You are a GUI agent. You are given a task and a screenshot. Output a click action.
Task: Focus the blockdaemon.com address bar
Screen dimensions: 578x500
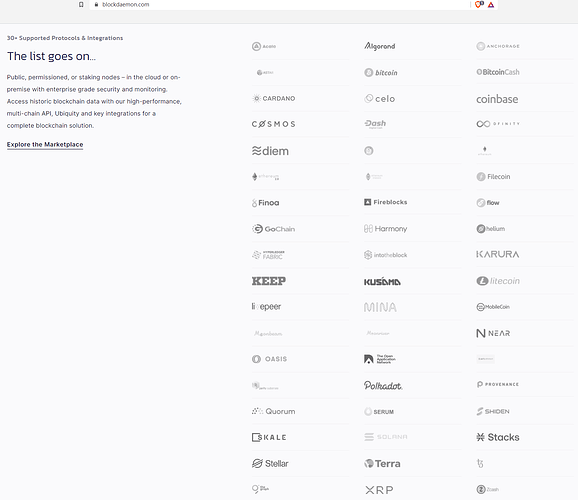click(280, 4)
